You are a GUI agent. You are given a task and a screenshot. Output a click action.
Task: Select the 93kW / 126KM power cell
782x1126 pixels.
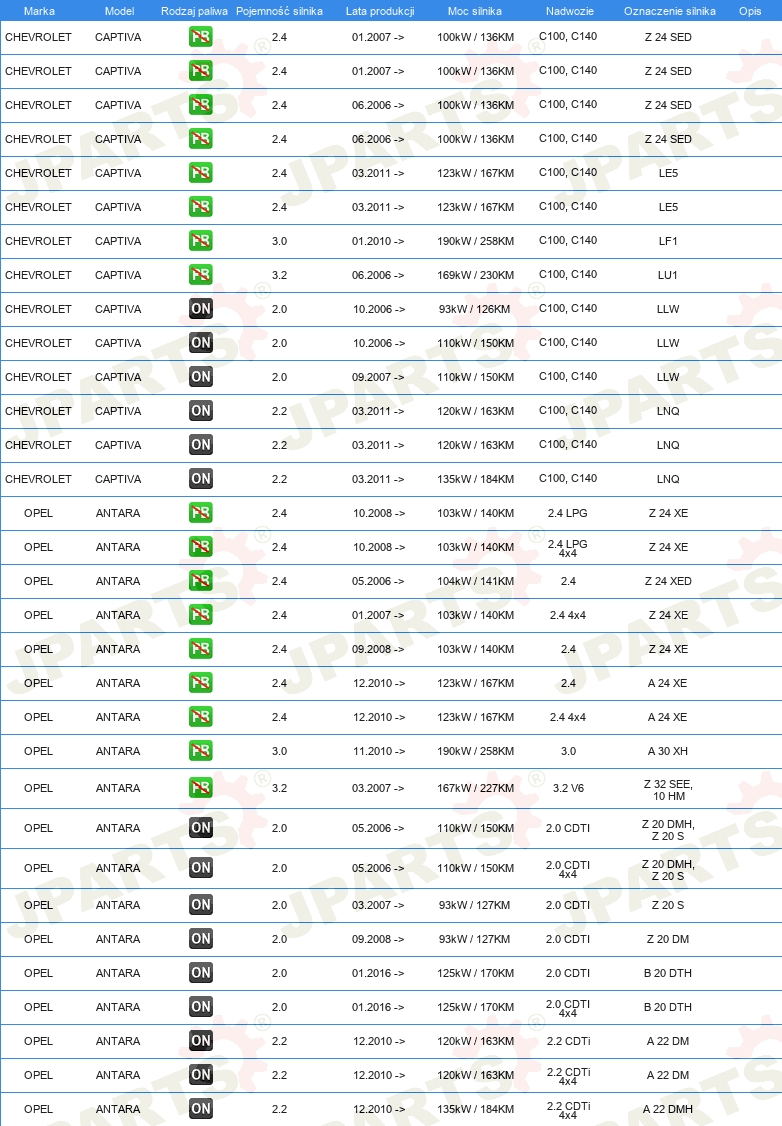(474, 309)
